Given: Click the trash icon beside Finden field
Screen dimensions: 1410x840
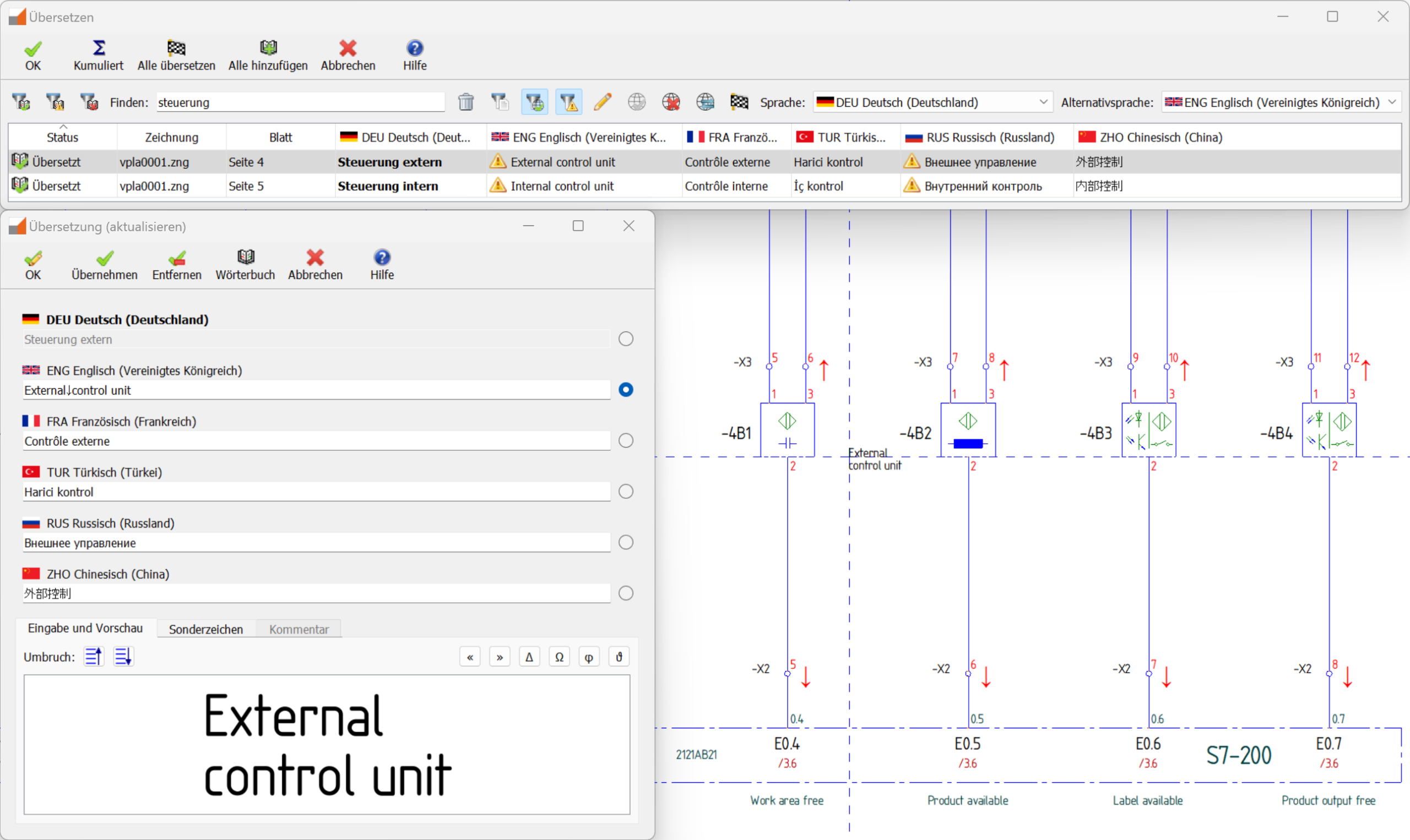Looking at the screenshot, I should [465, 102].
